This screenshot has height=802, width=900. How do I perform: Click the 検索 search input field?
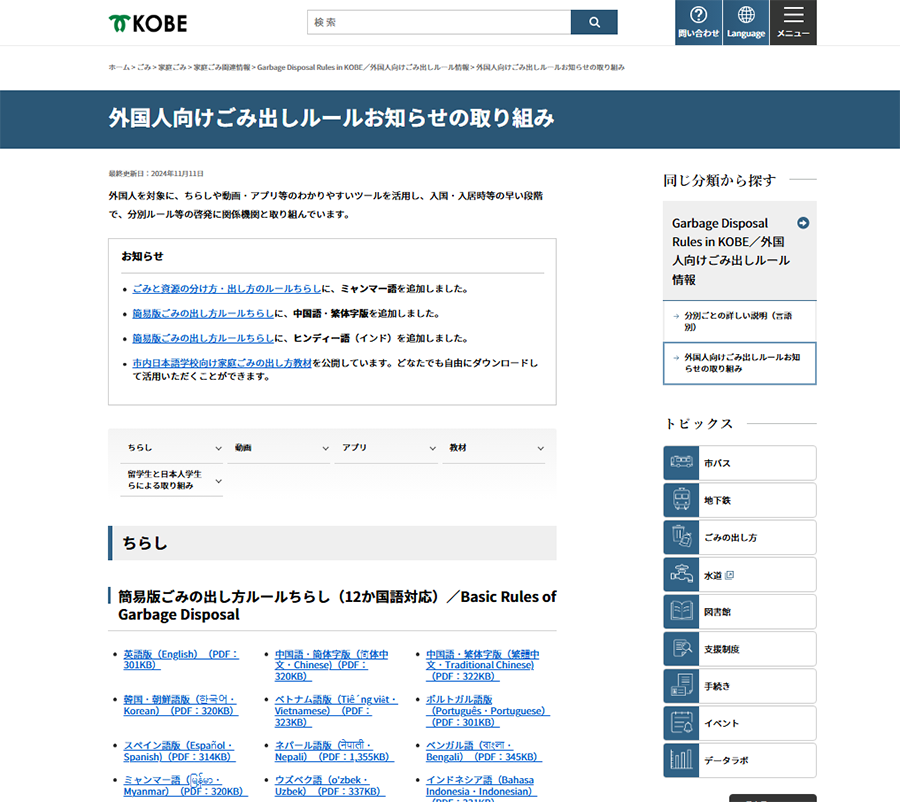438,22
